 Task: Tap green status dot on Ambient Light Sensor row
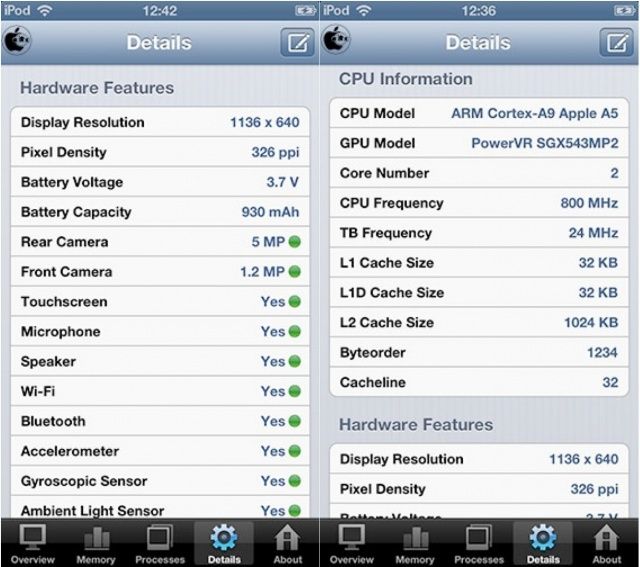point(295,510)
